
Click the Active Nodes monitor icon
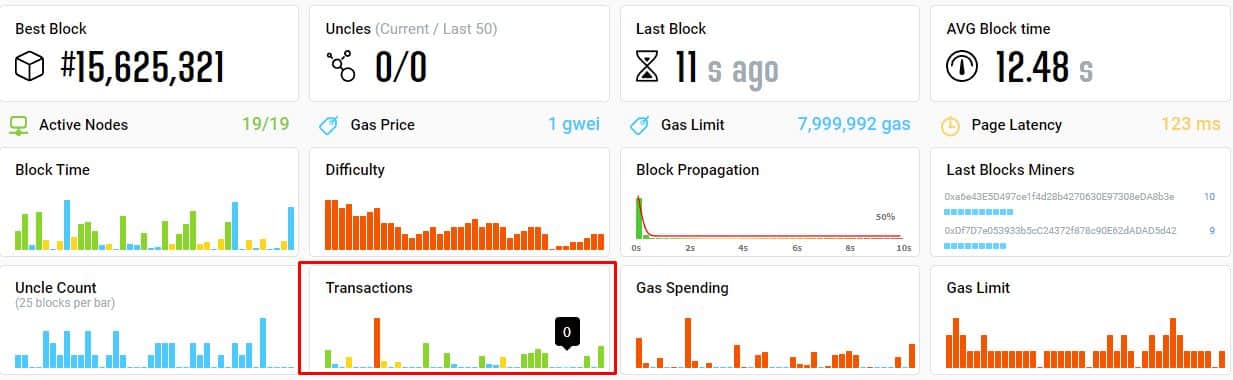pyautogui.click(x=18, y=125)
